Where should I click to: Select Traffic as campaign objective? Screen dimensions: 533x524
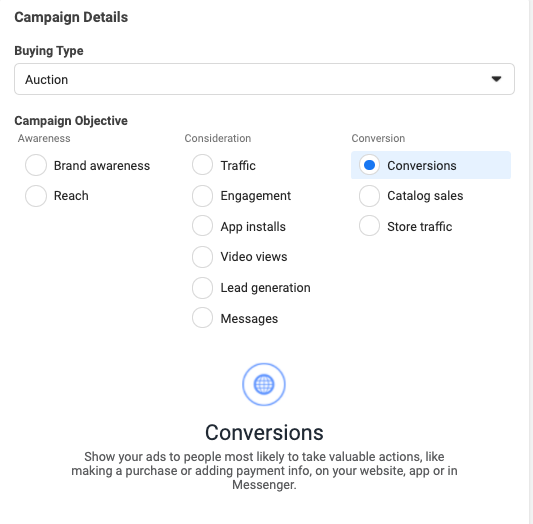(202, 165)
